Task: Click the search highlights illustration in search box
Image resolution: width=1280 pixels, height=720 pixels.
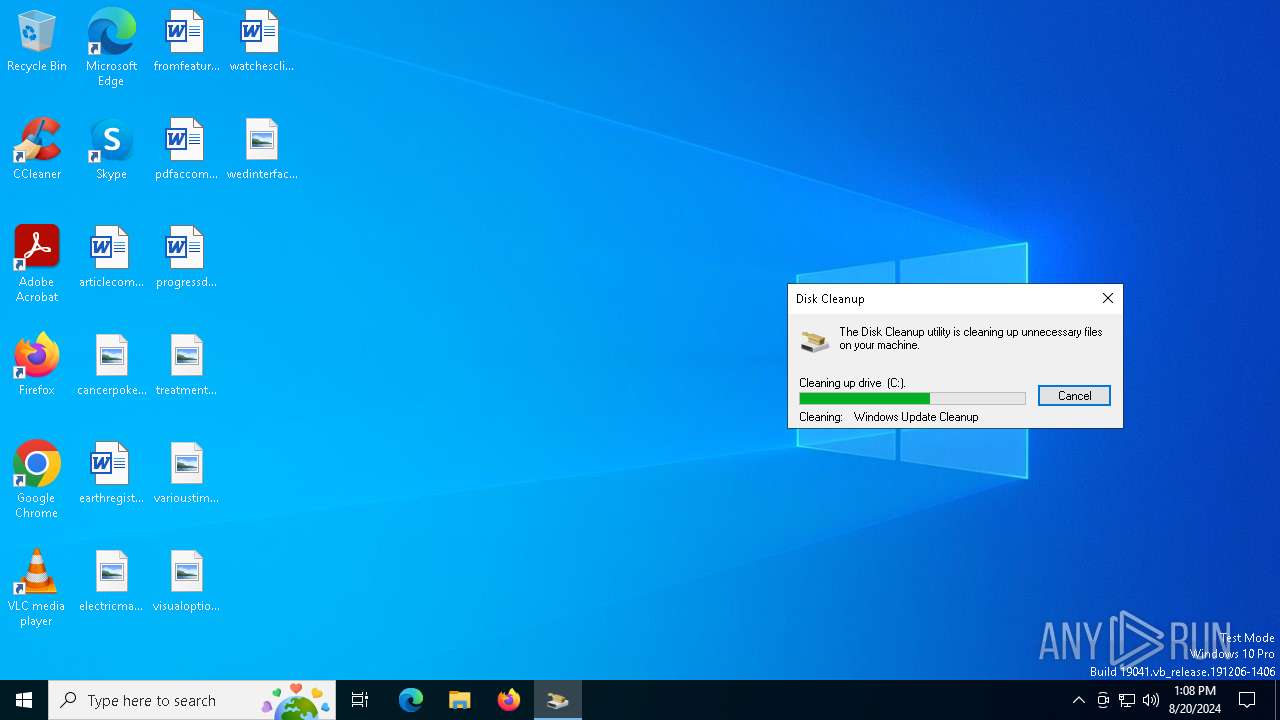Action: [297, 701]
